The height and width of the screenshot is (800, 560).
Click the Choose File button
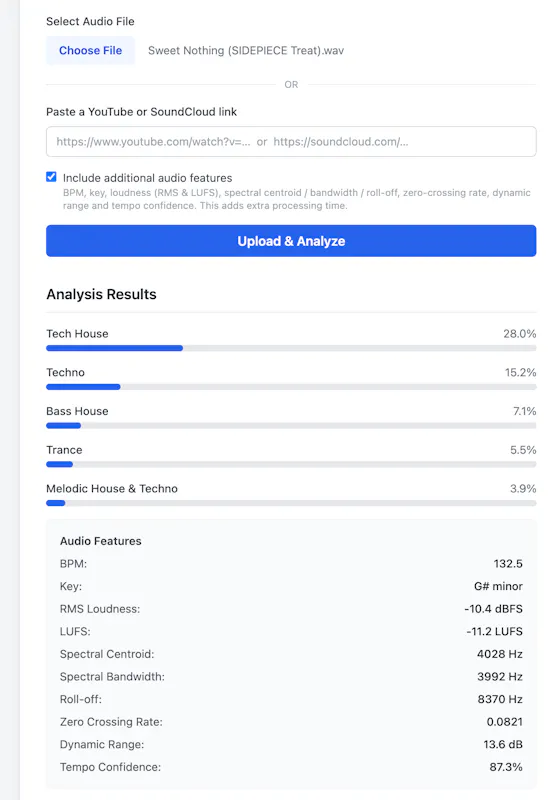90,51
